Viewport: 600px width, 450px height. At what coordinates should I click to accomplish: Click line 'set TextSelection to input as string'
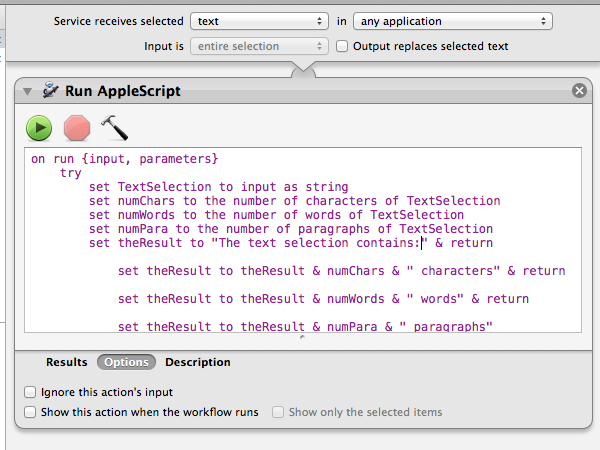point(218,187)
